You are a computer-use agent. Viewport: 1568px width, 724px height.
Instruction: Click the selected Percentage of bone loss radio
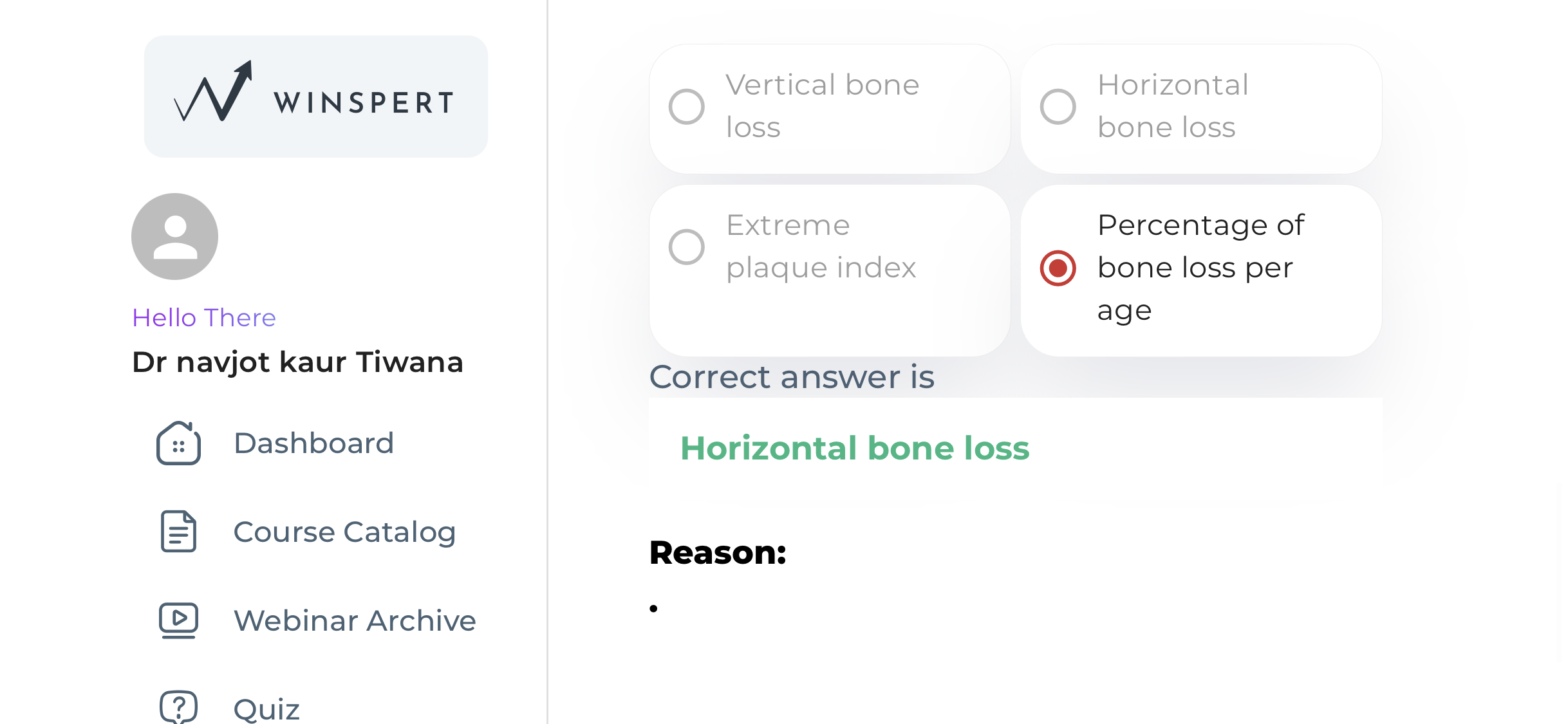point(1058,268)
